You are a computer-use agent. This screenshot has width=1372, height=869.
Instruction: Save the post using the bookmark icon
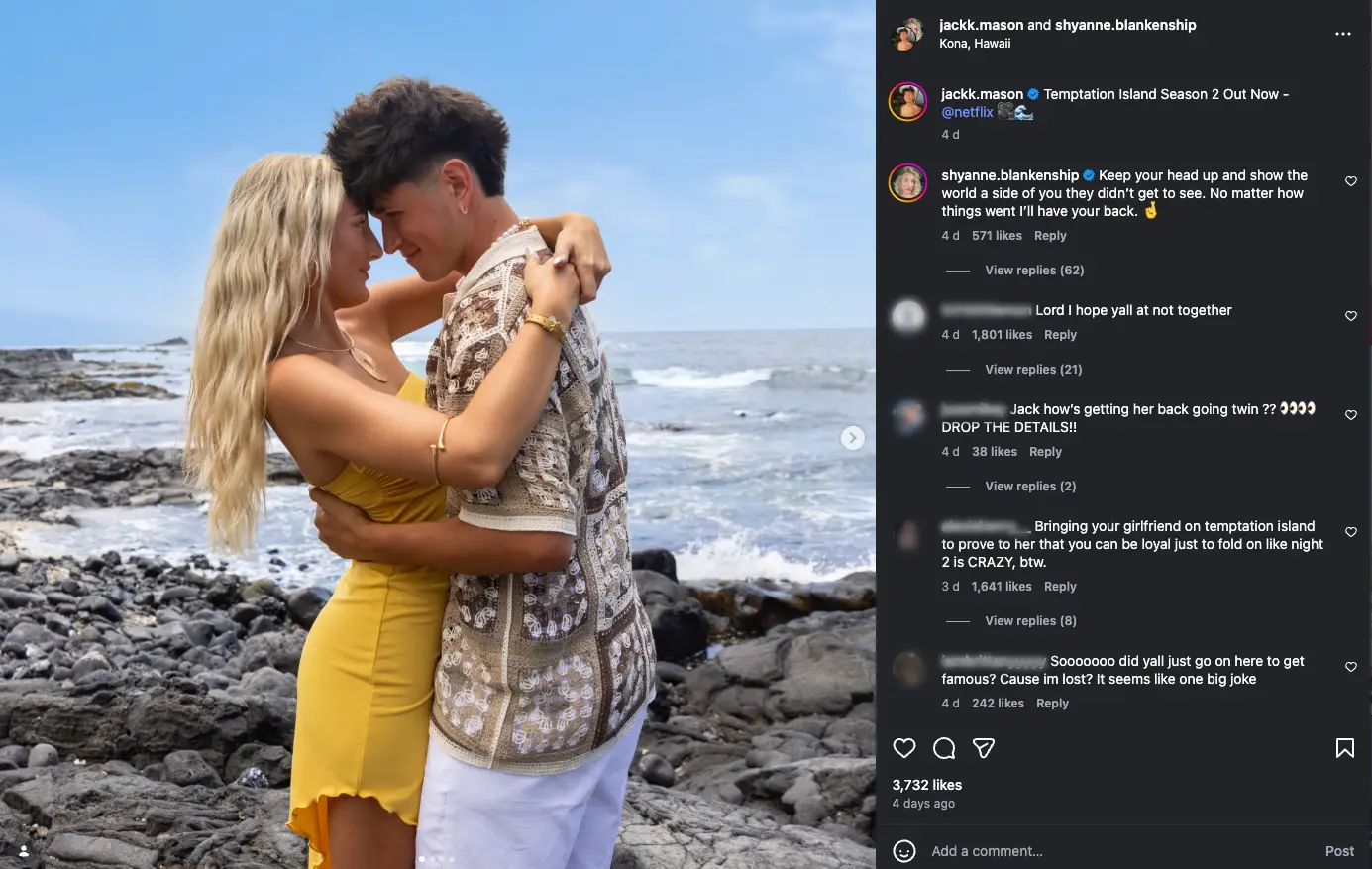[x=1345, y=746]
